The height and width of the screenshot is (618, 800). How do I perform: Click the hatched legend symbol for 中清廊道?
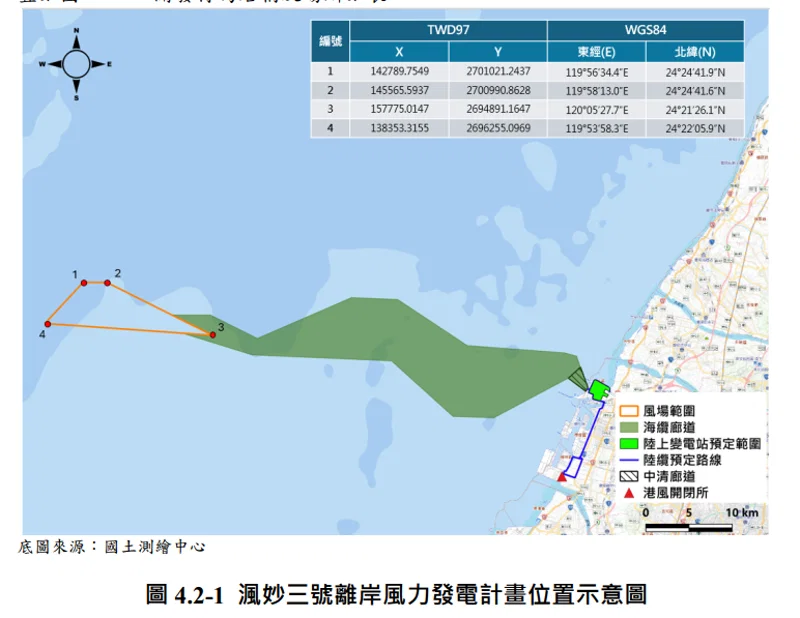pyautogui.click(x=629, y=477)
